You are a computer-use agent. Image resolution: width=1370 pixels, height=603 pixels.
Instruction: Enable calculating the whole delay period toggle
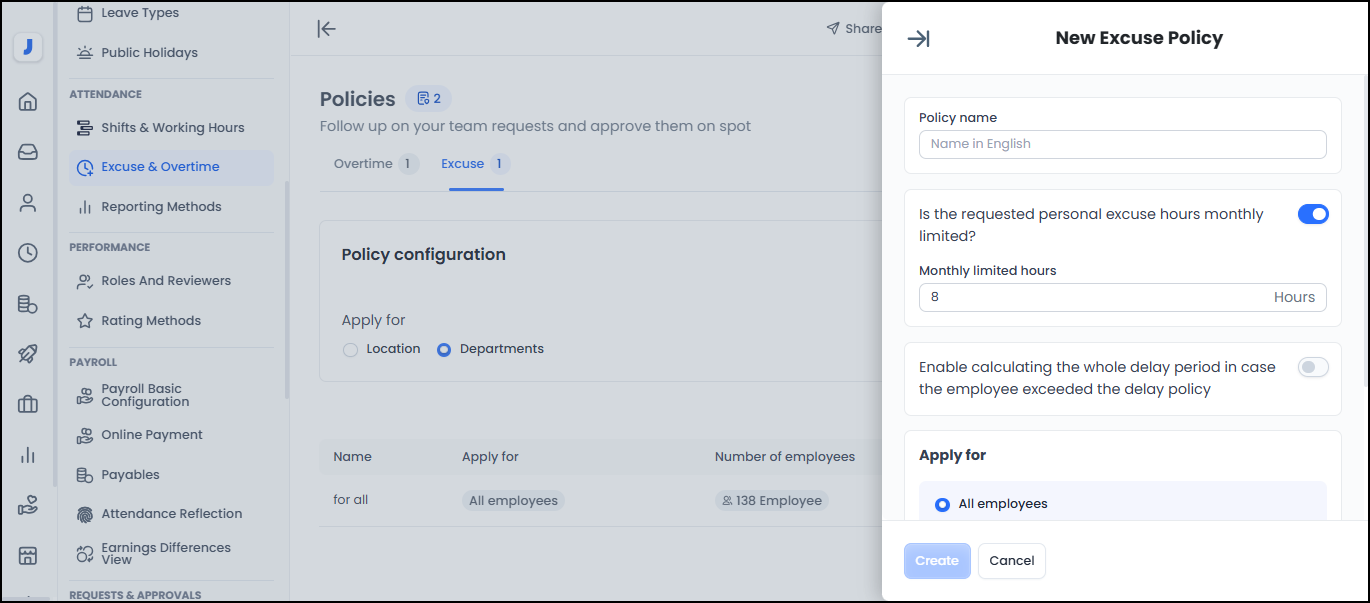pos(1312,367)
